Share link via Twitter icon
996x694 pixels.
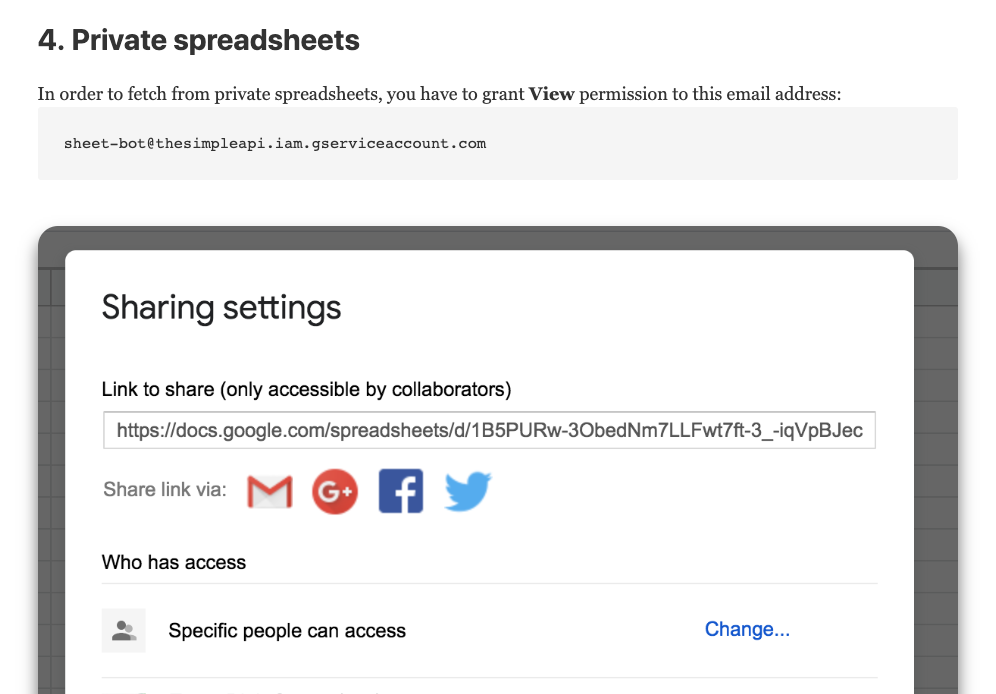[468, 491]
